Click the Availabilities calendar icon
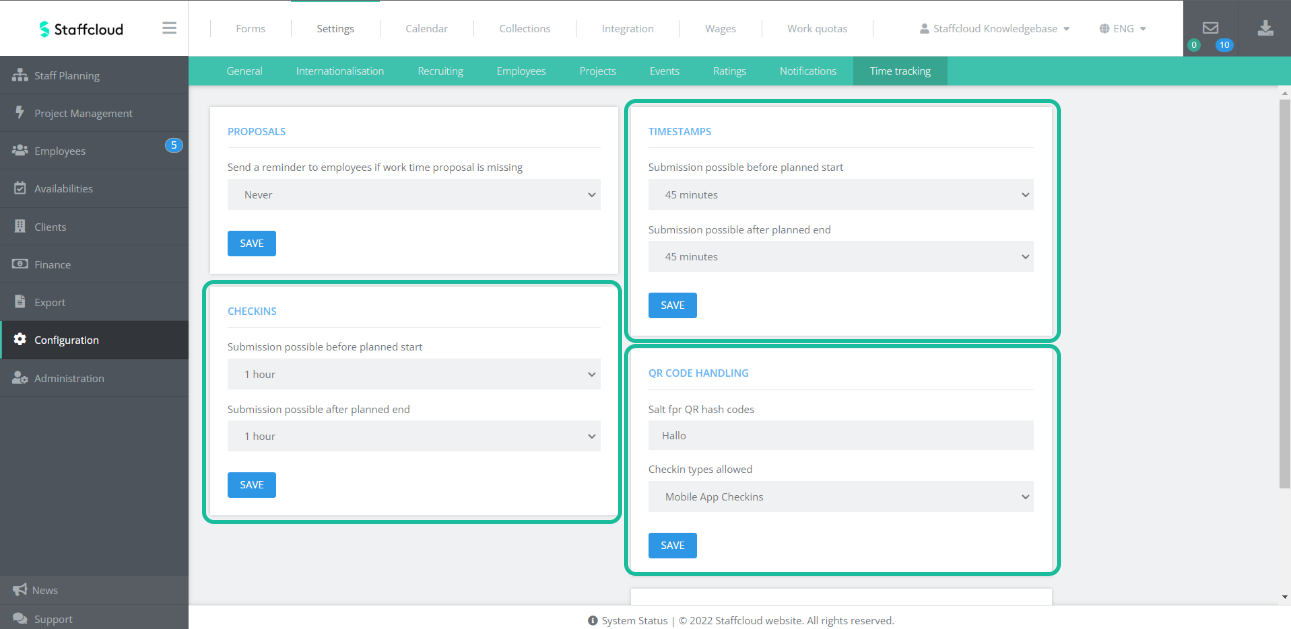Screen dimensions: 1291x629 21,188
